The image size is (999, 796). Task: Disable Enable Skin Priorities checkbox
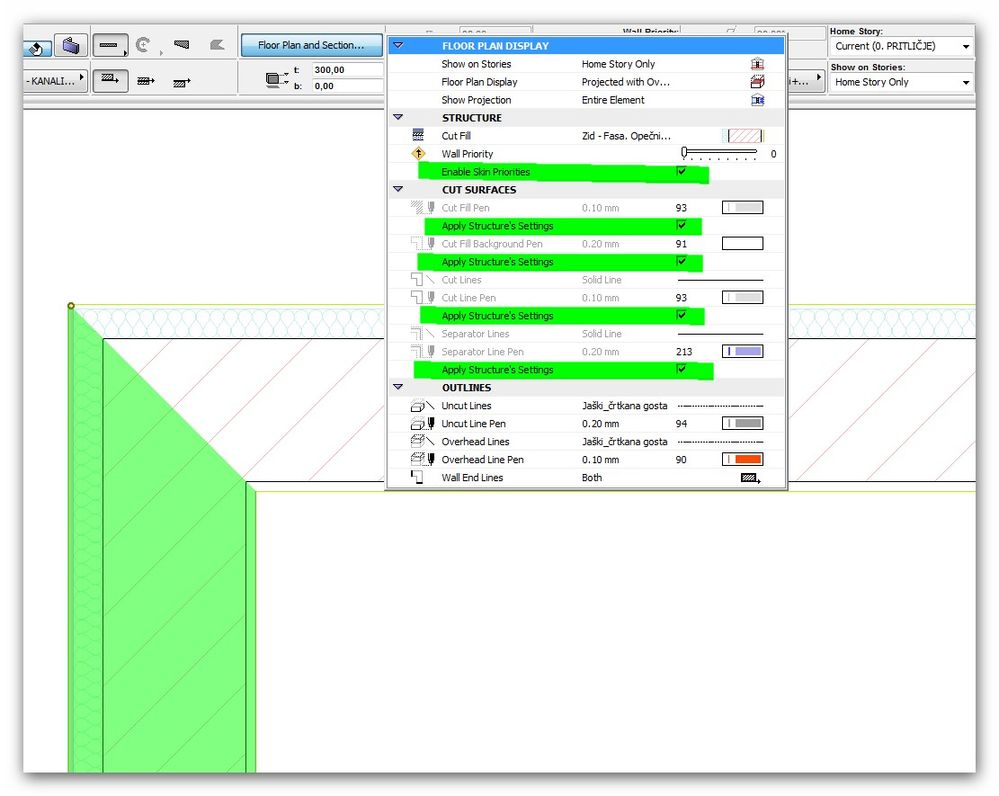(x=681, y=171)
